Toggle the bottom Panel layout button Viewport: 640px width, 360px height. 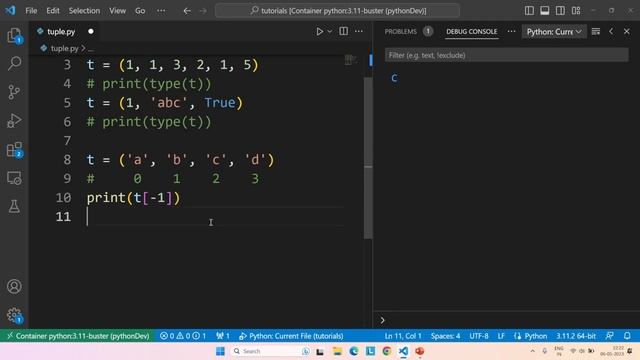point(544,11)
